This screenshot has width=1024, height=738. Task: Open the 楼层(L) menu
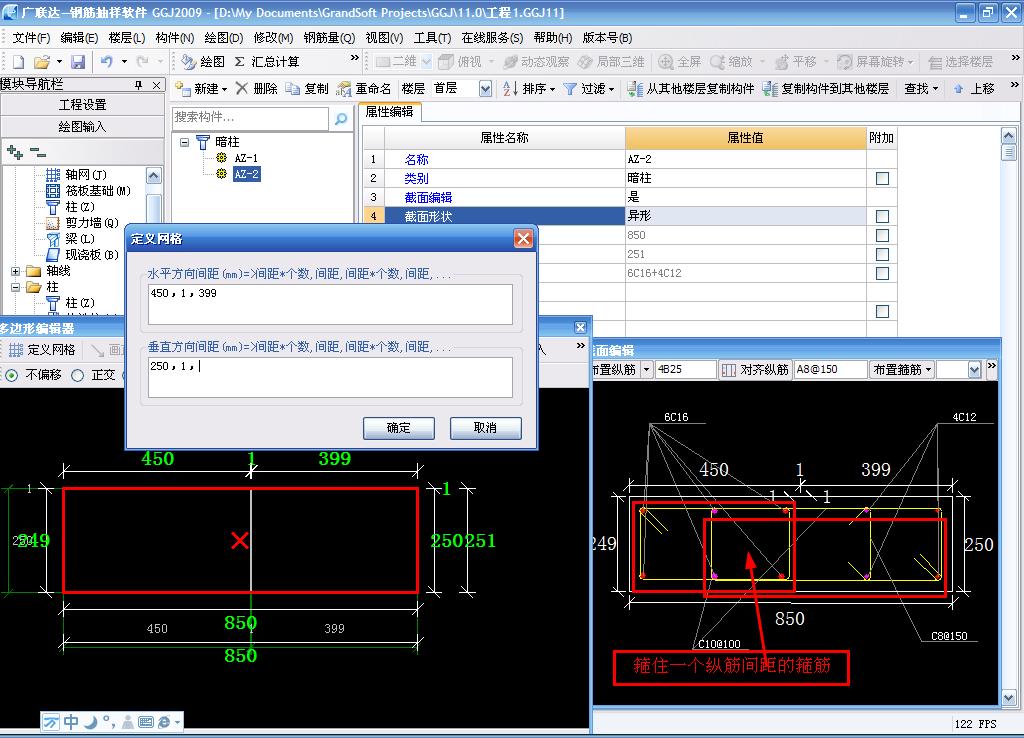tap(127, 38)
